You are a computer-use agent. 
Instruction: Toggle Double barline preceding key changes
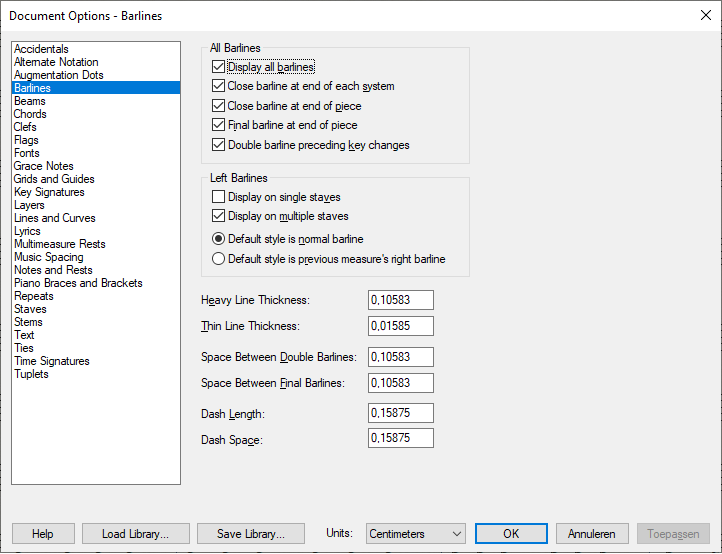click(x=219, y=145)
